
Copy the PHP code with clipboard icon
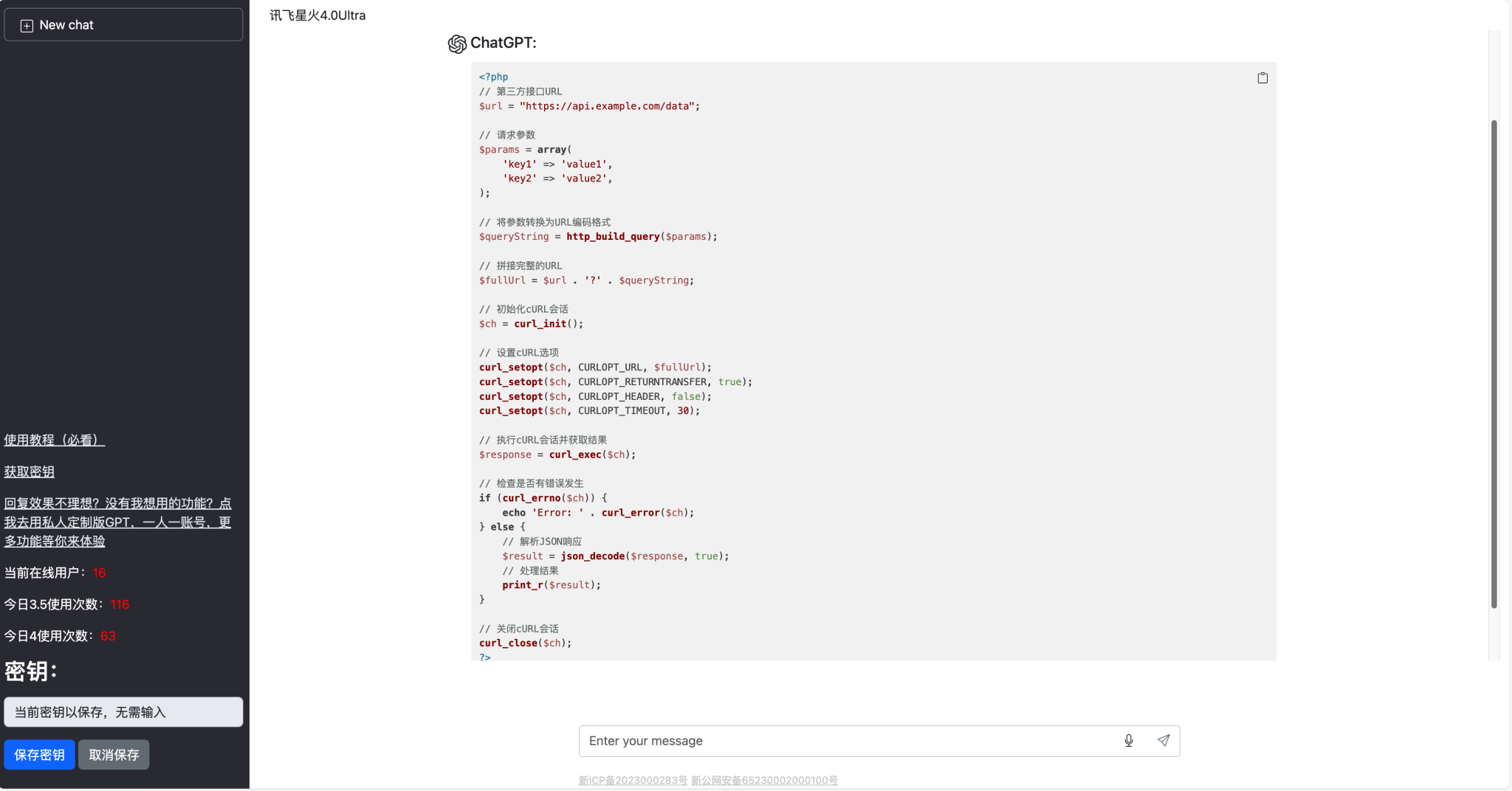(1262, 78)
